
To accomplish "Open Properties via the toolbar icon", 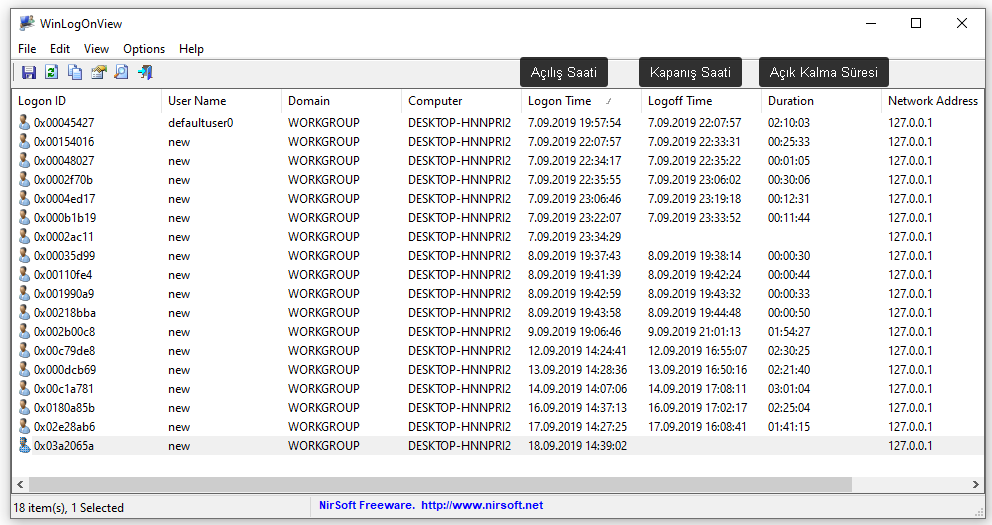I will click(98, 72).
